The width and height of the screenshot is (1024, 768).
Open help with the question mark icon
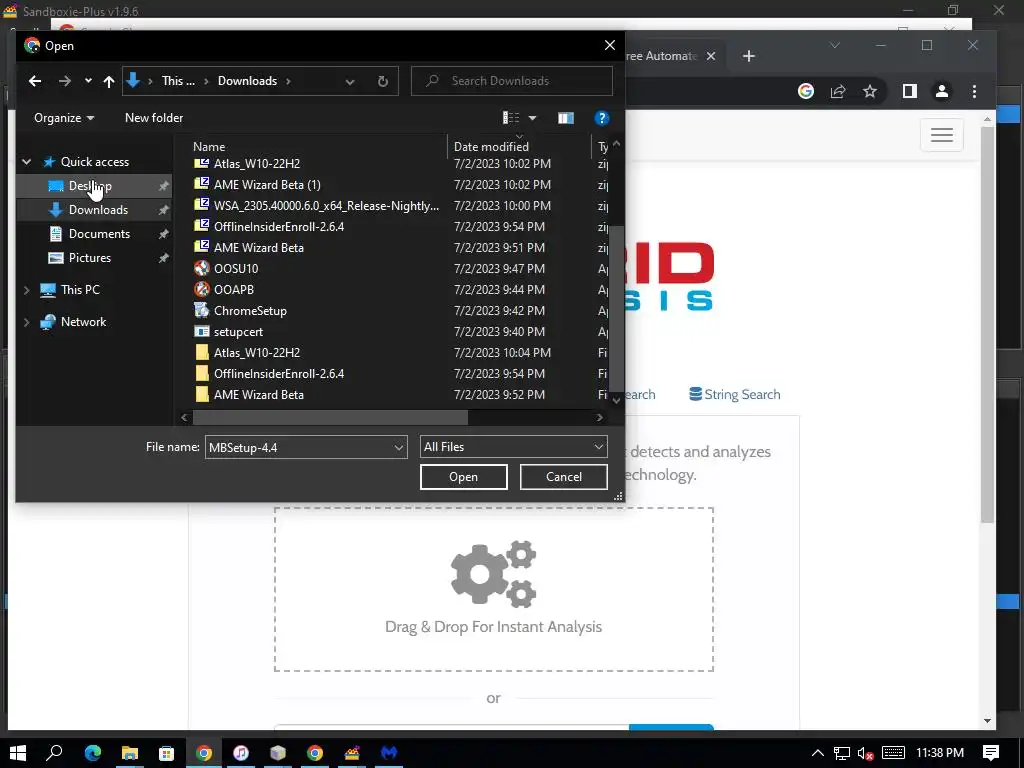pyautogui.click(x=601, y=118)
